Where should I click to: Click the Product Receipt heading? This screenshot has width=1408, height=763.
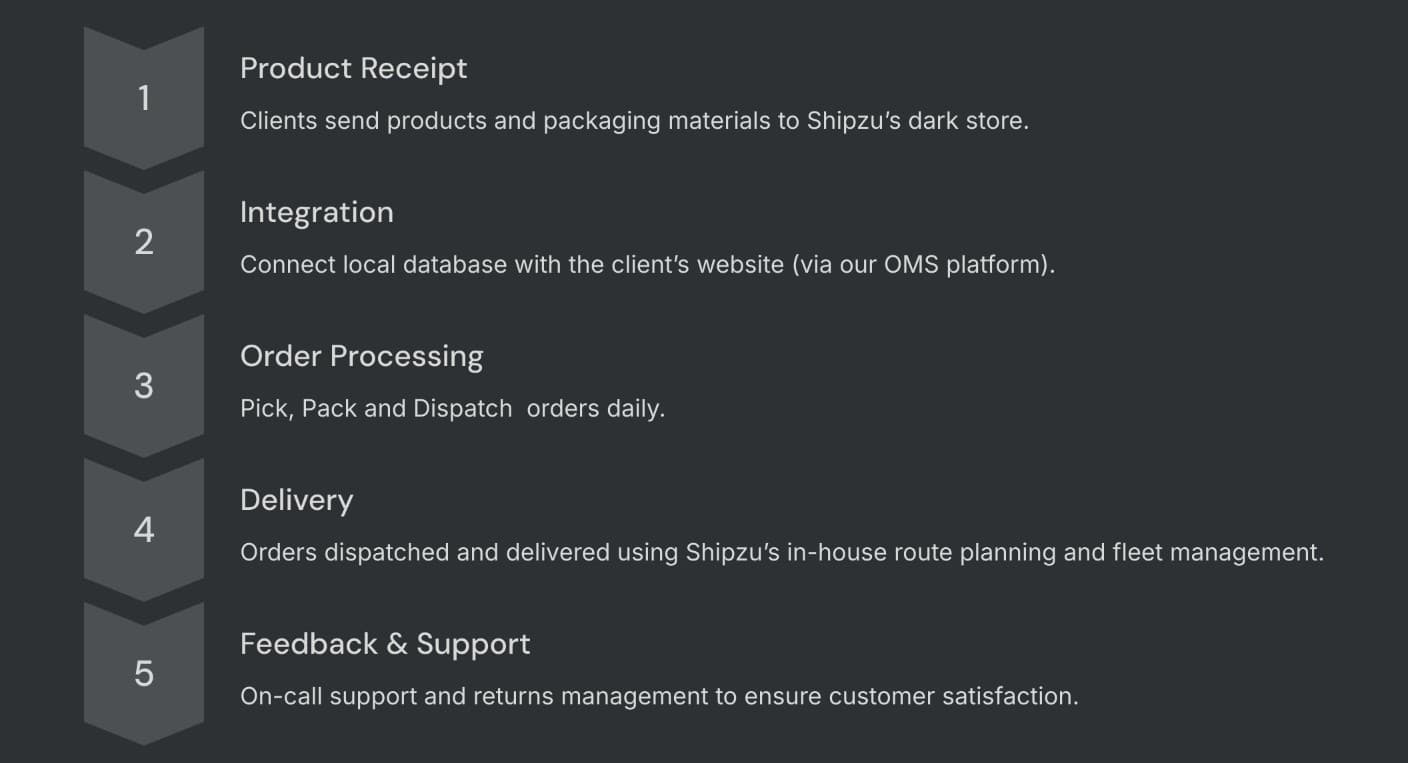354,69
